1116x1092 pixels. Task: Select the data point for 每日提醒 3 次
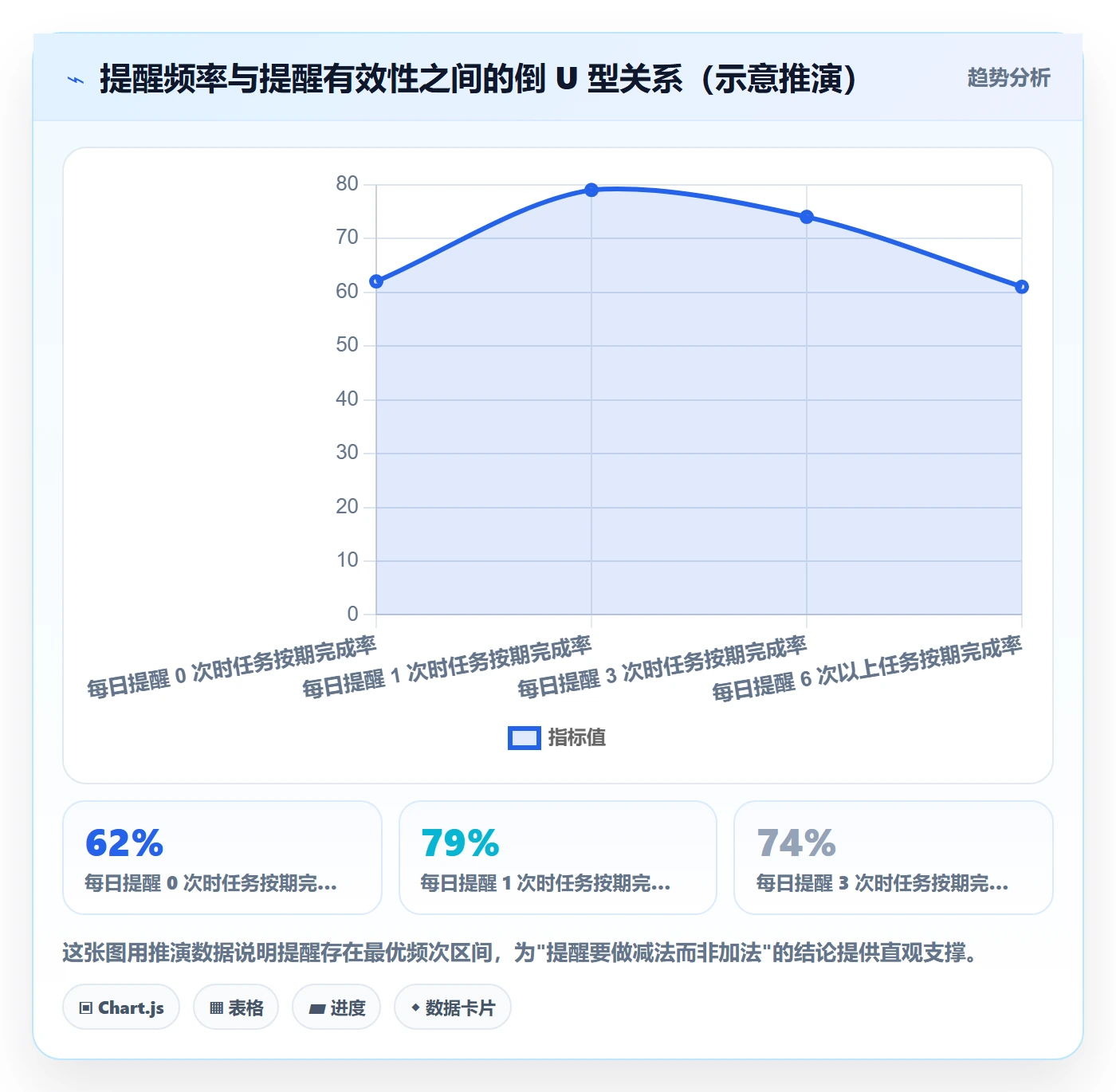(807, 217)
